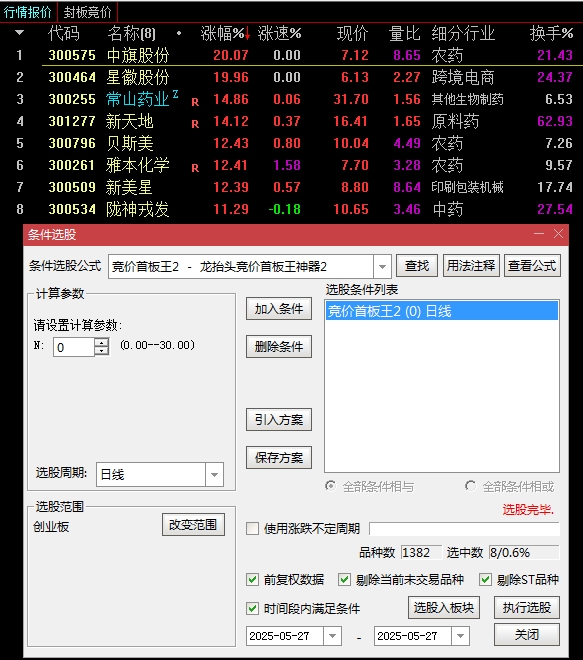Increase the N parameter with up arrow
Viewport: 583px width, 660px height.
coord(101,343)
